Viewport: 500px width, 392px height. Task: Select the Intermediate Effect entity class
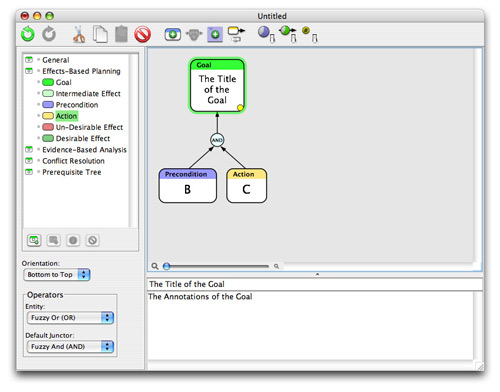[82, 94]
